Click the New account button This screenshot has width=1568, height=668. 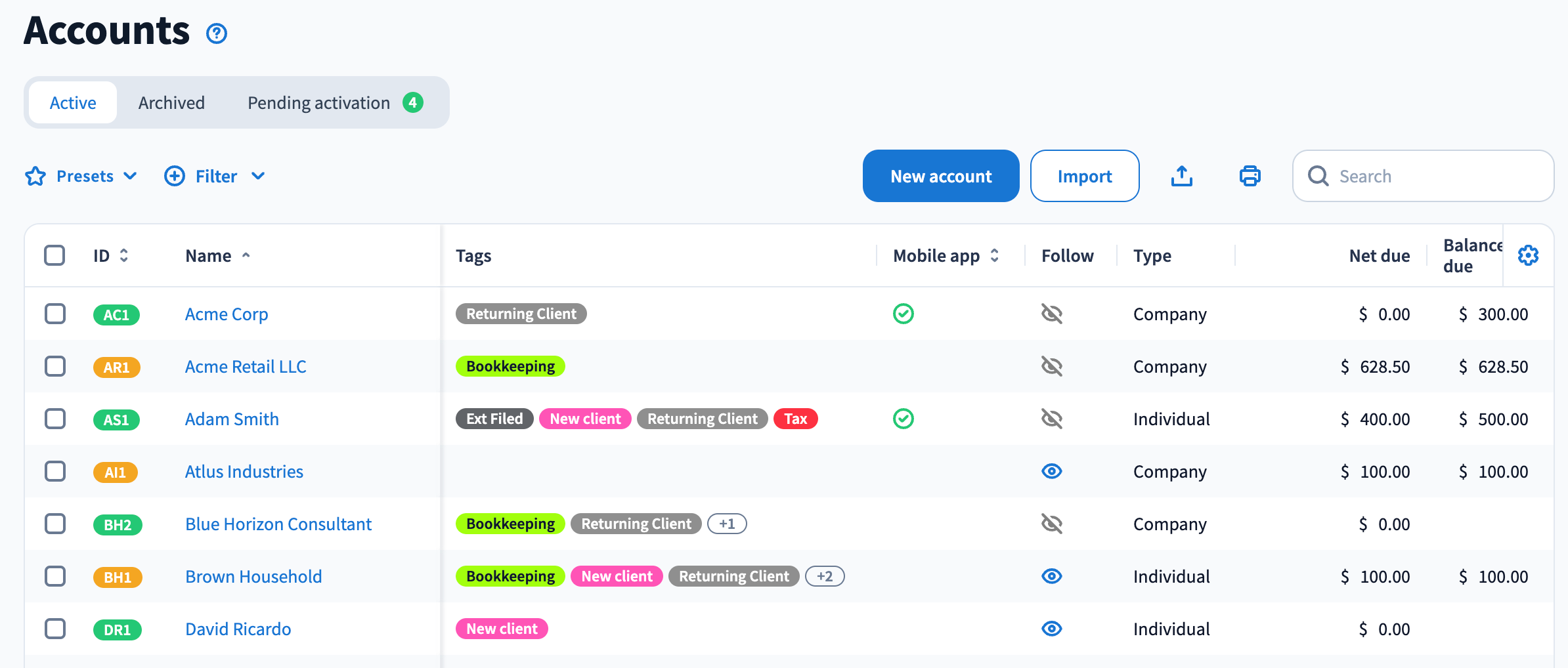tap(940, 176)
